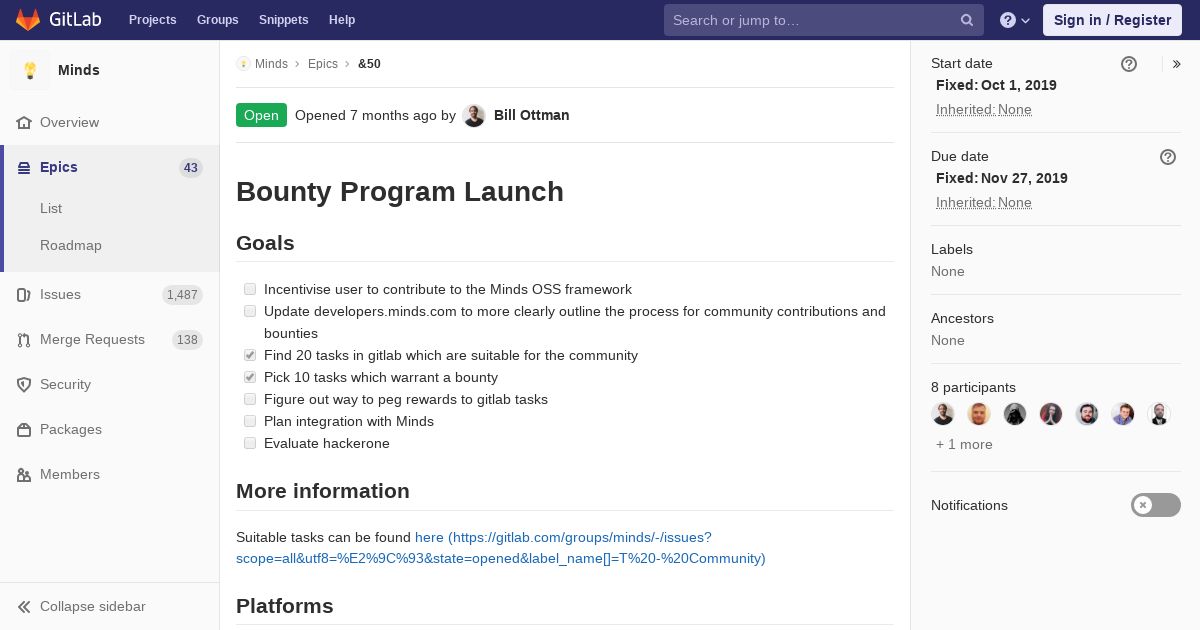The height and width of the screenshot is (630, 1200).
Task: Click the Search or jump to field
Action: tap(824, 20)
